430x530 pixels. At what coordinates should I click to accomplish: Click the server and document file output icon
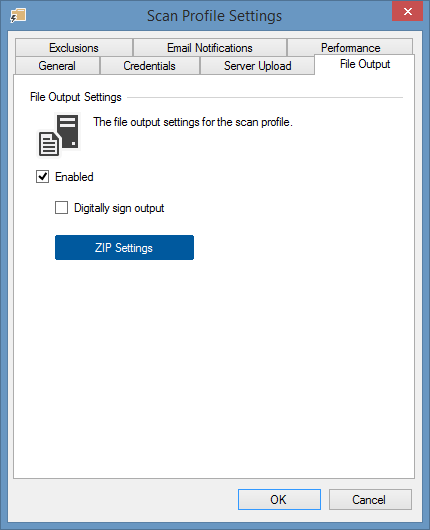coord(59,136)
